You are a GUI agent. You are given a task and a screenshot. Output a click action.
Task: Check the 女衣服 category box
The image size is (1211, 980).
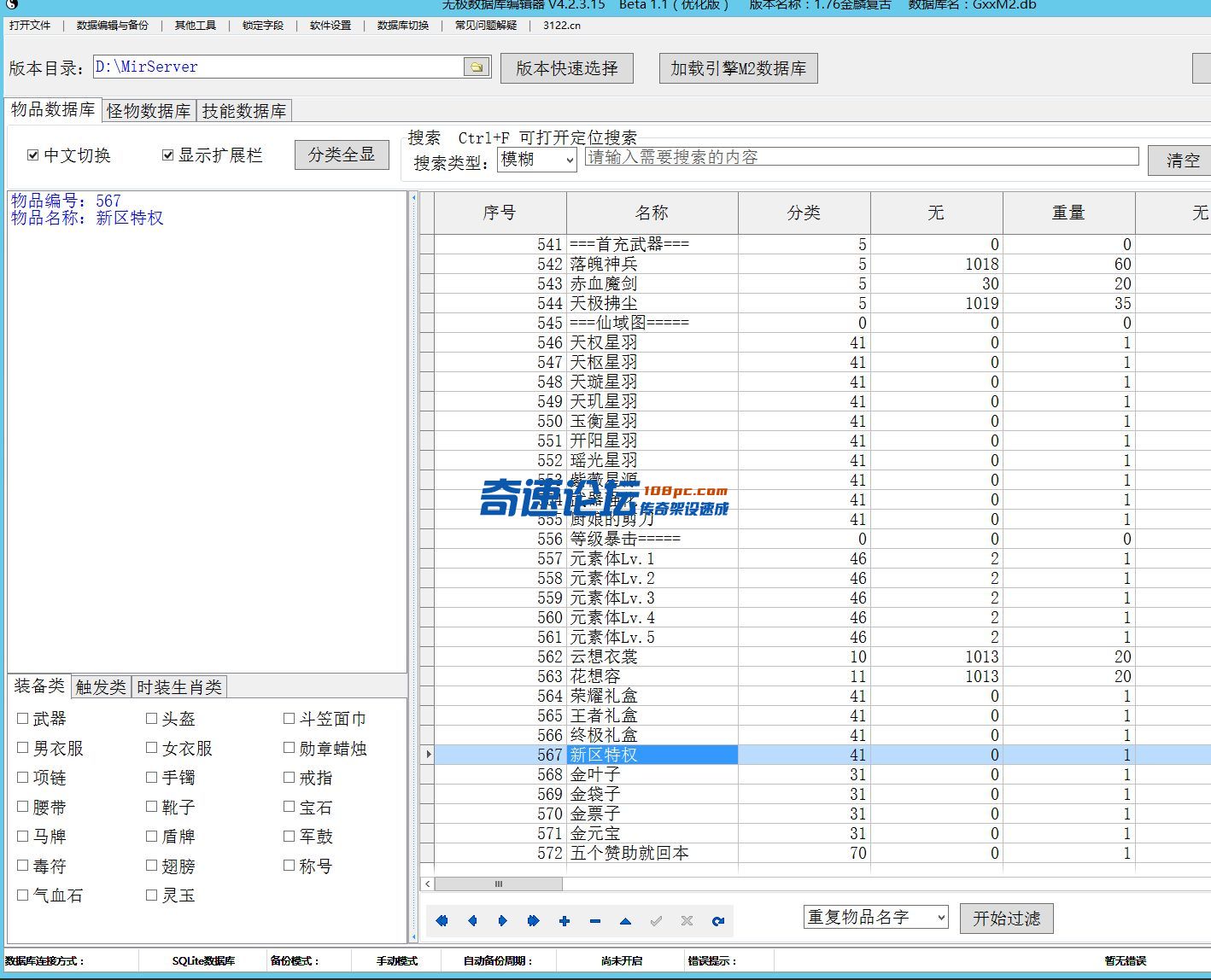(x=152, y=748)
